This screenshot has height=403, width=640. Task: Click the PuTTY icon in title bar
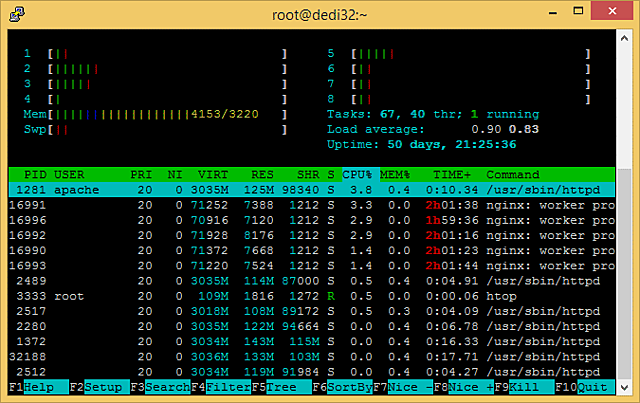(17, 14)
